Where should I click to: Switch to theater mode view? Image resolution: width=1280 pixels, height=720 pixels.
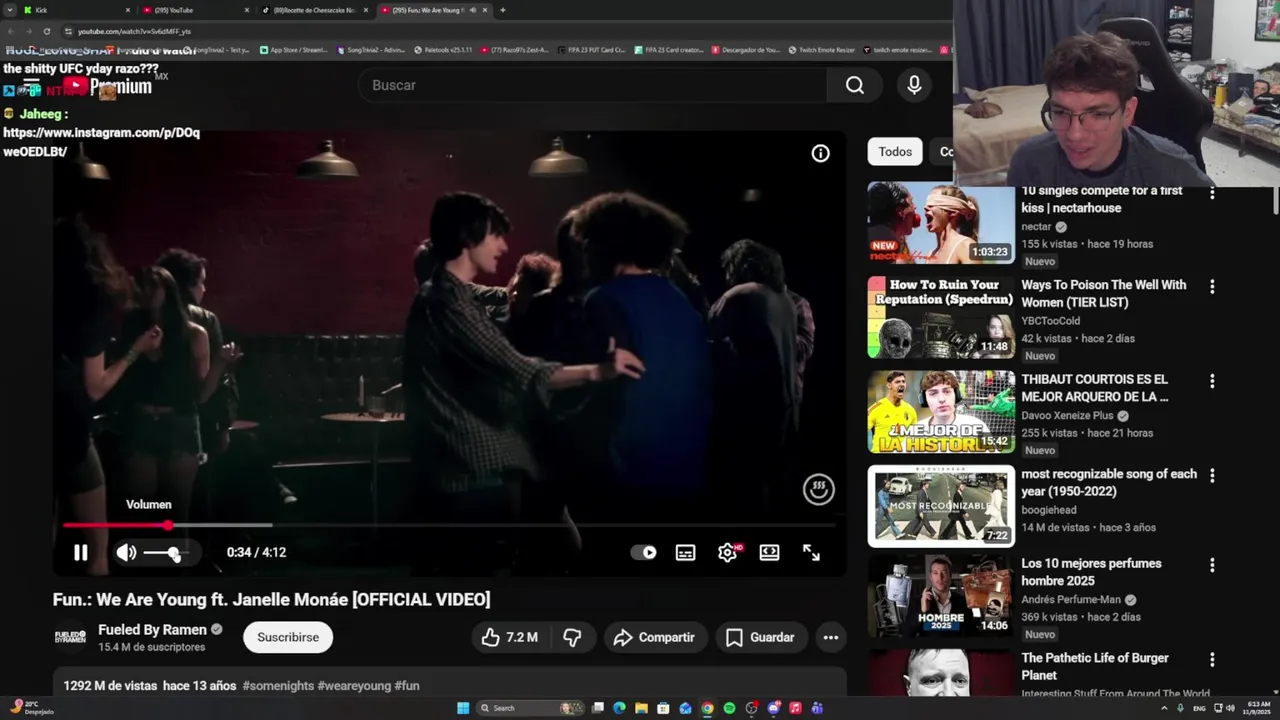769,552
